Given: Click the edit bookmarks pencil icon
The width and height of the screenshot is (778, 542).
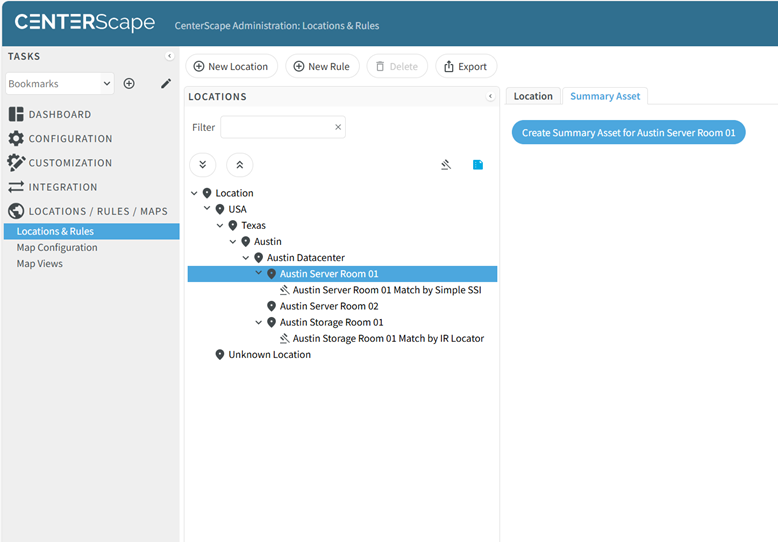Looking at the screenshot, I should tap(166, 84).
